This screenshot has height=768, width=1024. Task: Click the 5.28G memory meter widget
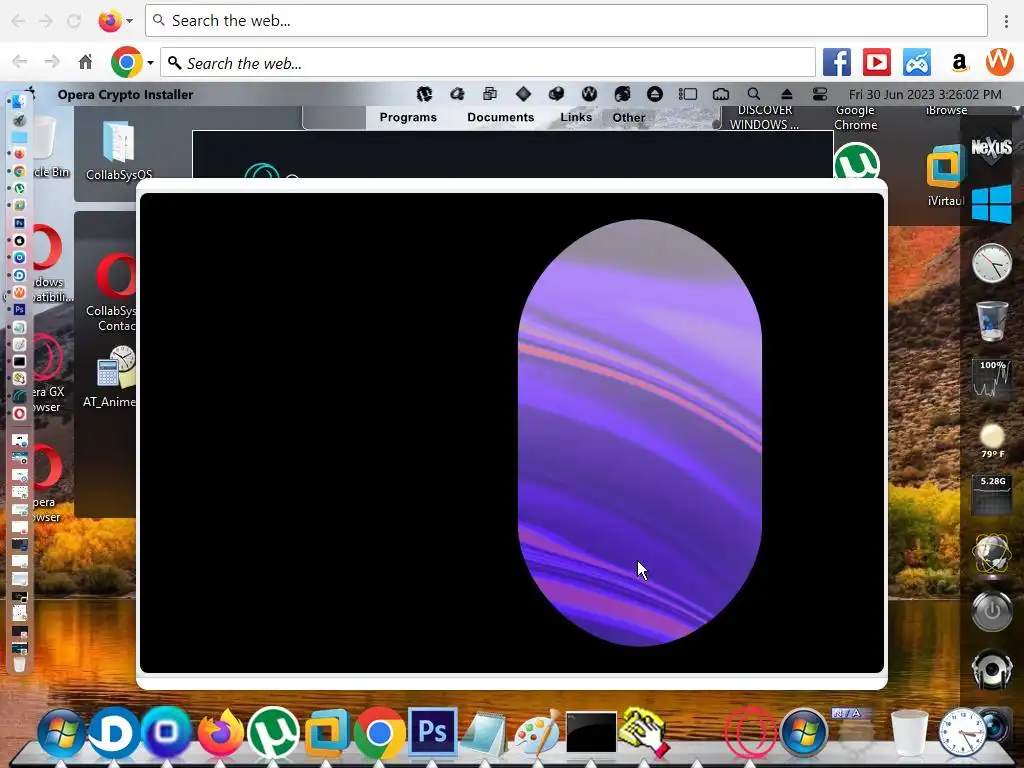point(991,495)
